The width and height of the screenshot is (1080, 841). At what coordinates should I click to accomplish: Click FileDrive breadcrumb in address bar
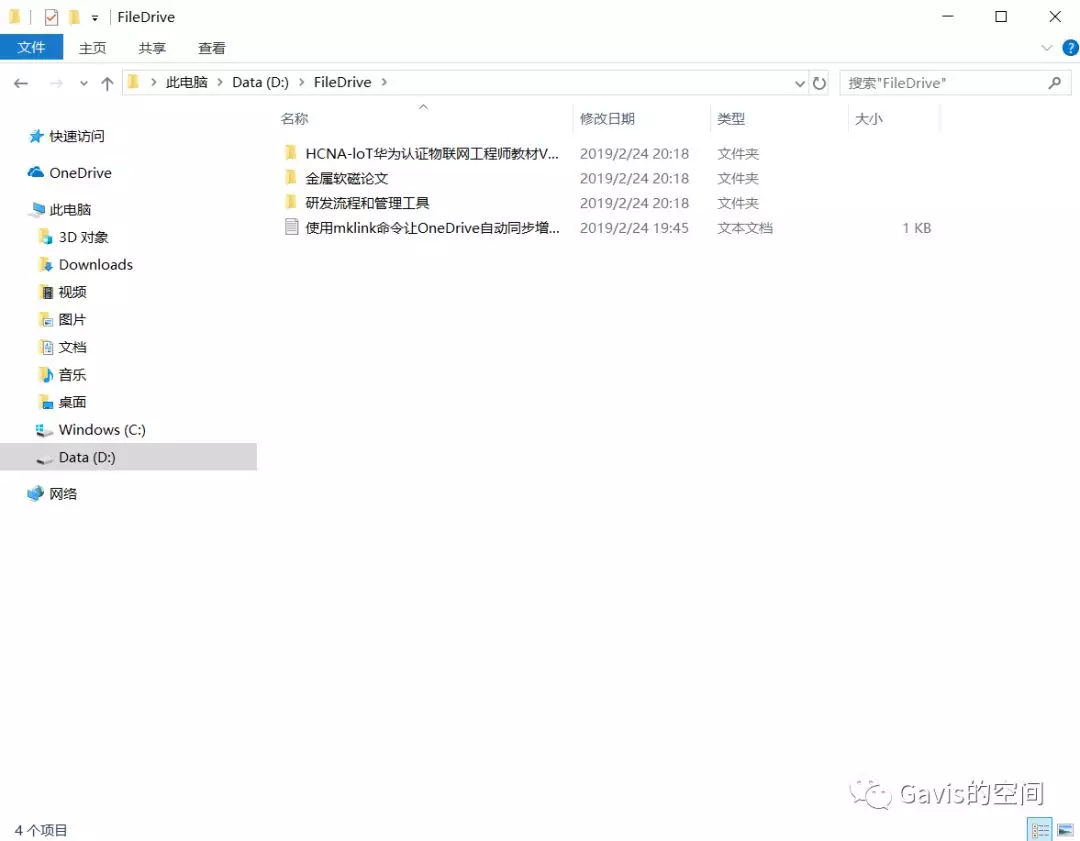pos(342,82)
